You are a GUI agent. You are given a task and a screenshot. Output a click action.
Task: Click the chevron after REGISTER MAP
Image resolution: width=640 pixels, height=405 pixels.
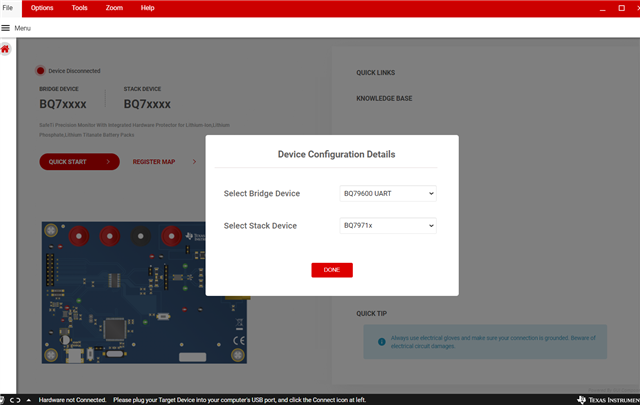point(194,162)
